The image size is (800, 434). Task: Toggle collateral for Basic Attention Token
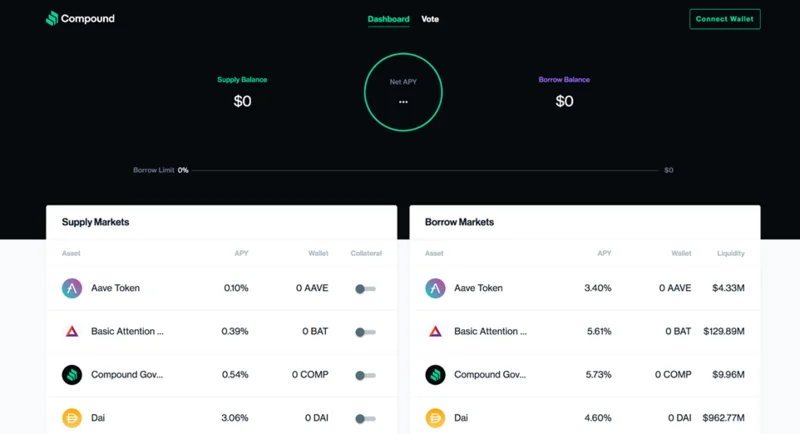(365, 332)
